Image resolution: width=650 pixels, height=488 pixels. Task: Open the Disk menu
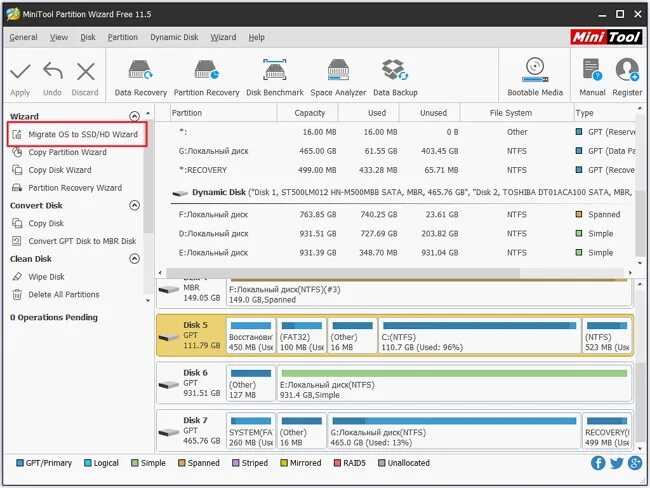click(88, 37)
